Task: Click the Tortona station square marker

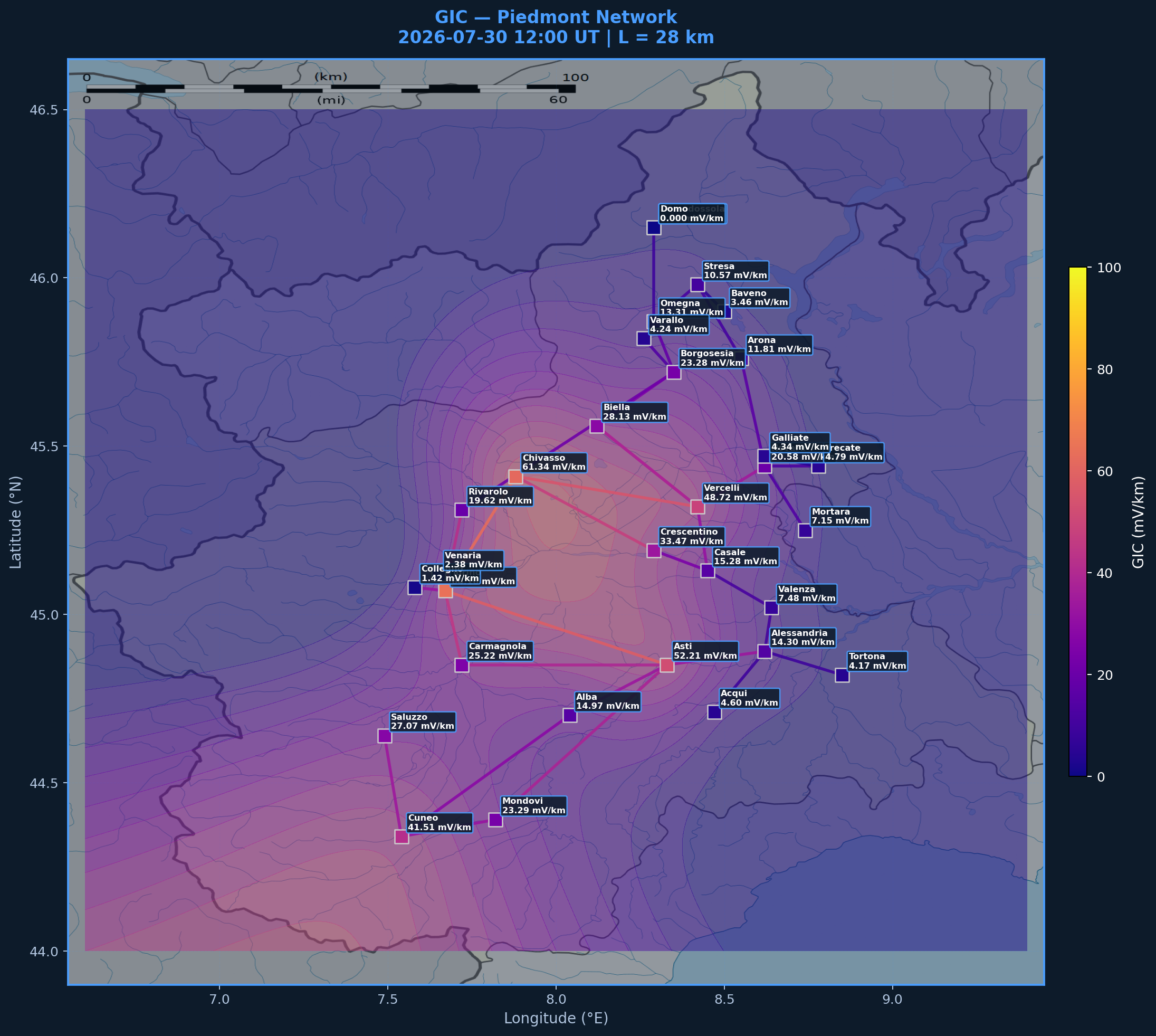Action: point(842,675)
